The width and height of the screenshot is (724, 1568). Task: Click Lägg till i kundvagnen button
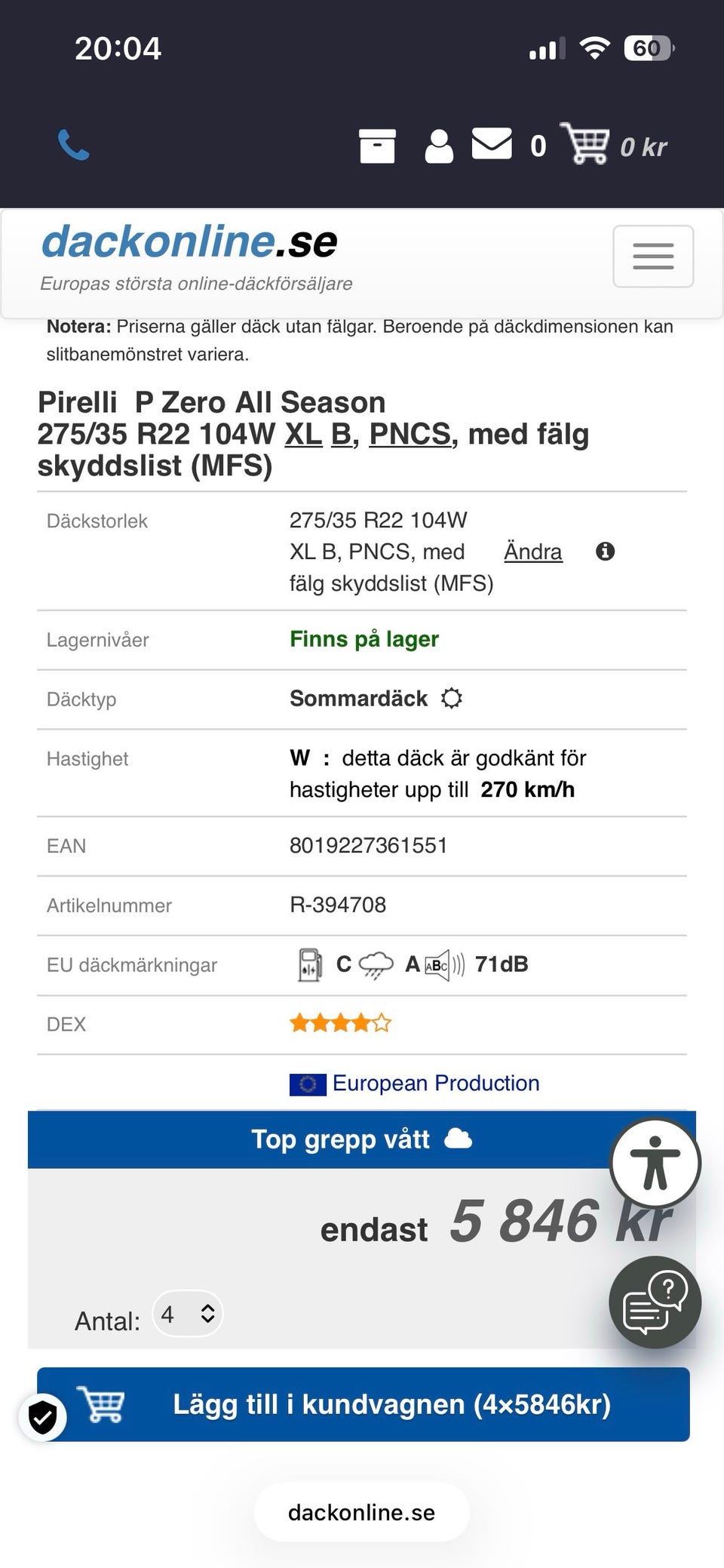pos(364,1404)
